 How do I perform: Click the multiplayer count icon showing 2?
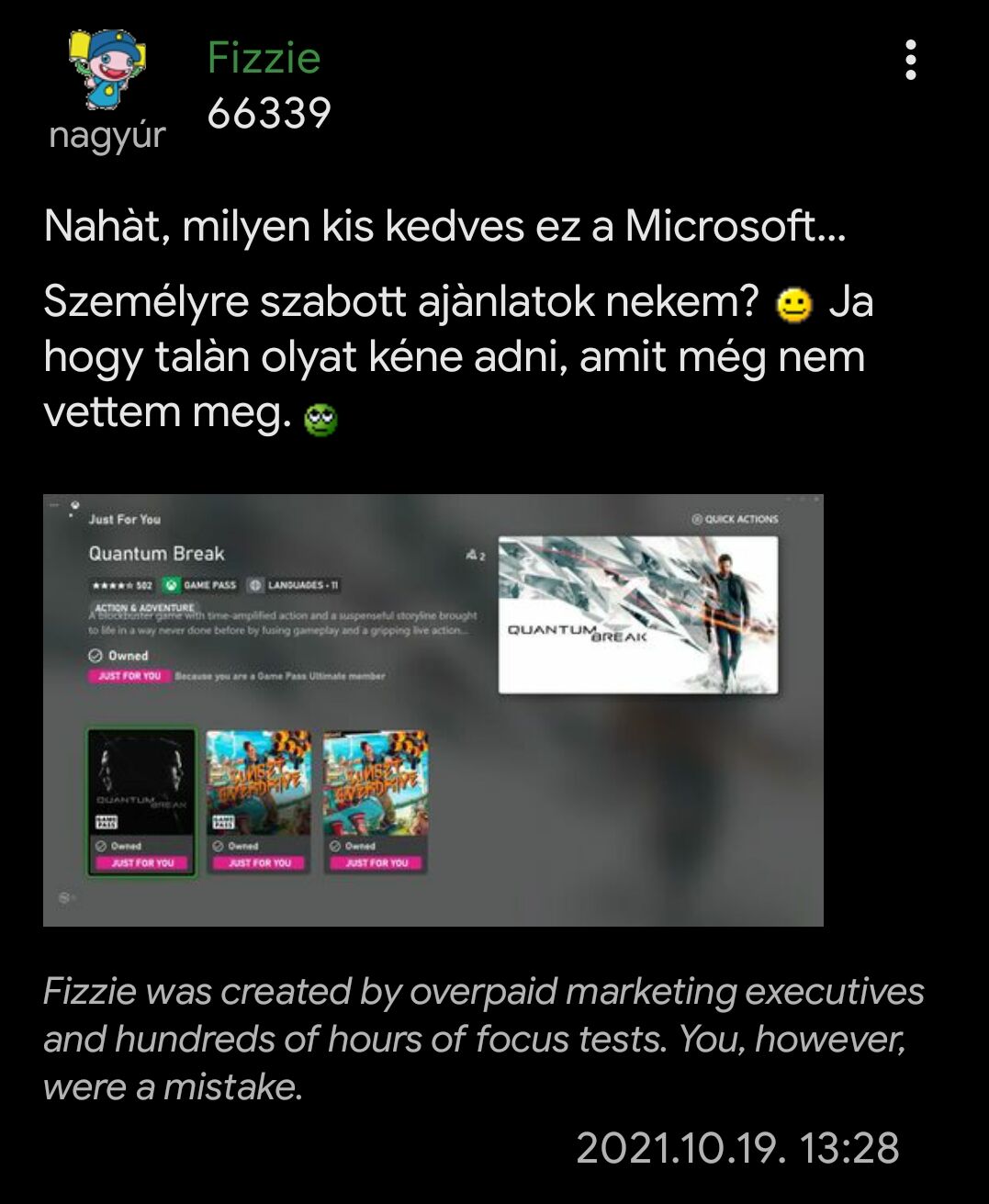(476, 555)
